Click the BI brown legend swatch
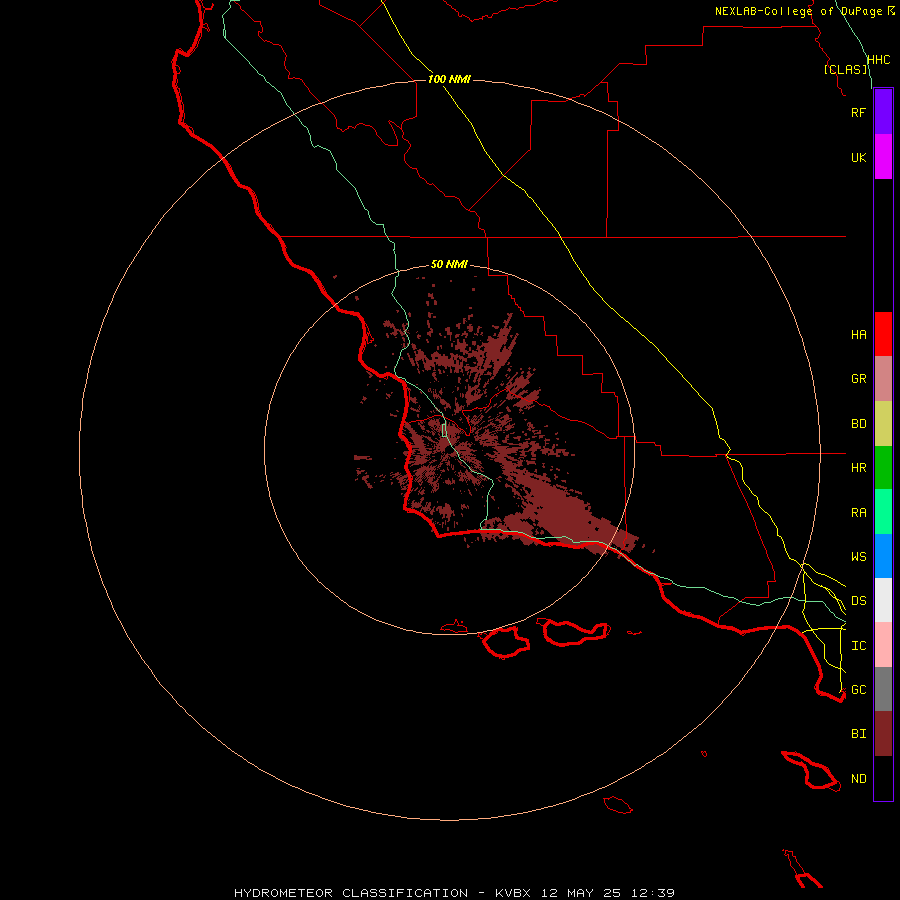Screen dimensions: 900x900 click(x=883, y=734)
